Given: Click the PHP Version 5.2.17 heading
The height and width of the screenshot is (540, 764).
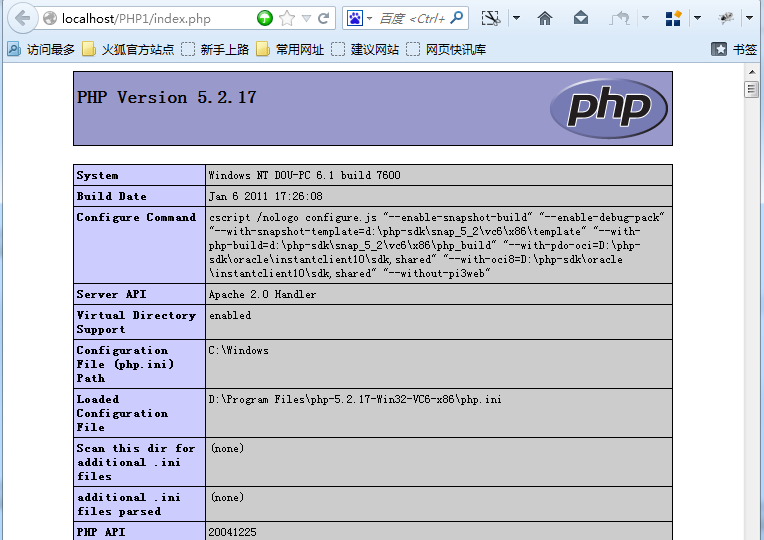Looking at the screenshot, I should tap(167, 97).
